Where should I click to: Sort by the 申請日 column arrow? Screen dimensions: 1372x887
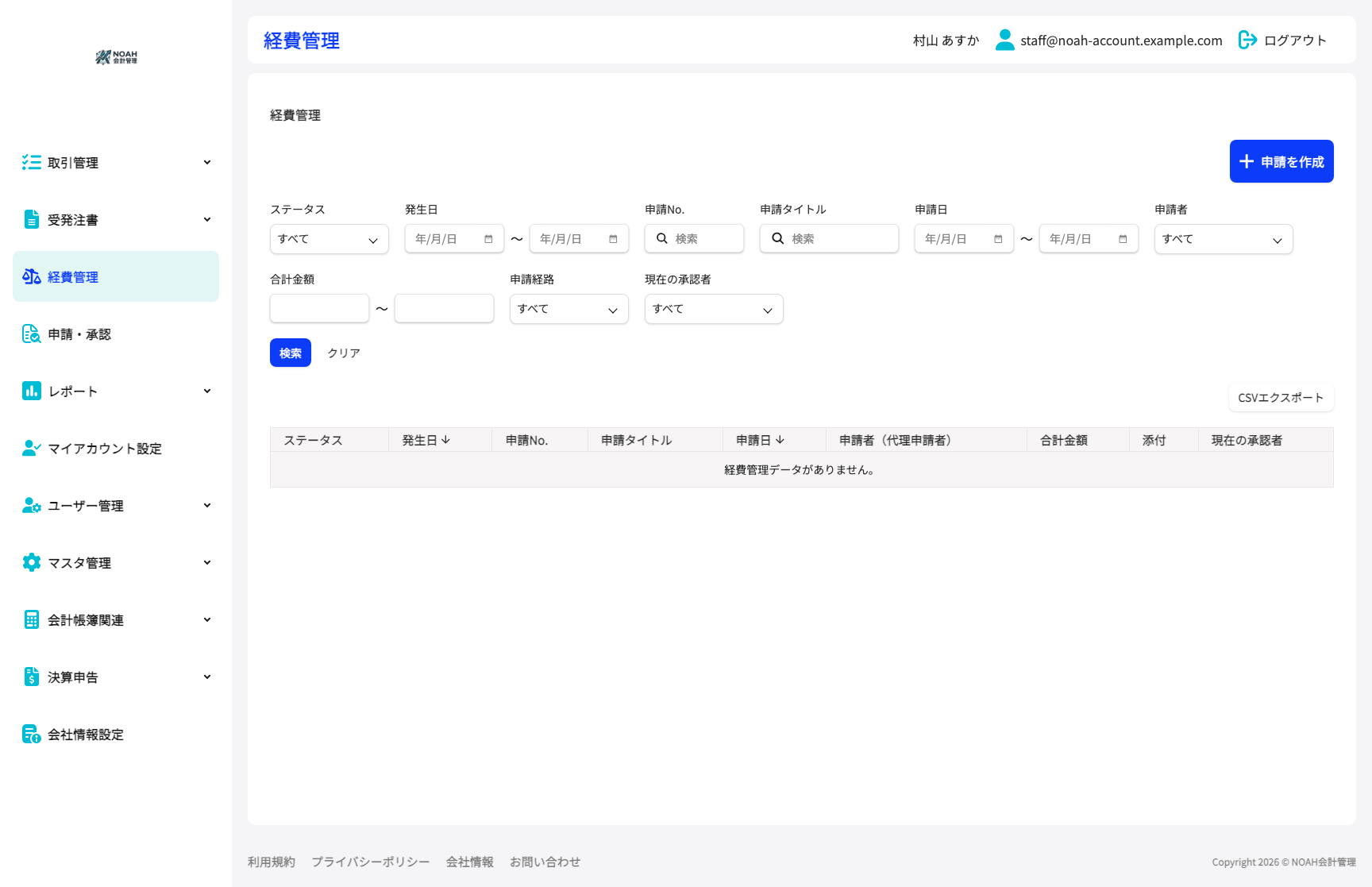(780, 440)
